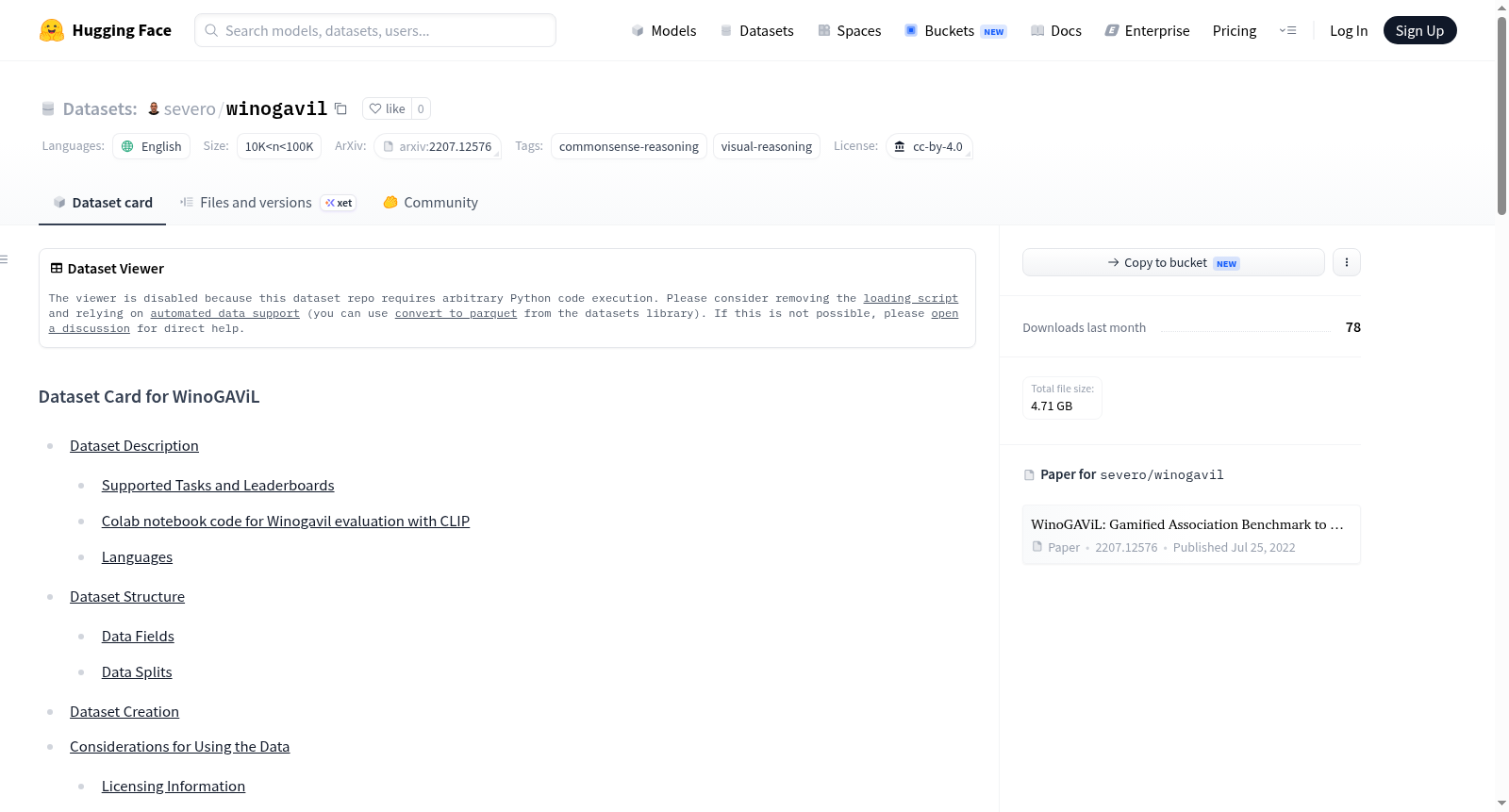Viewport: 1509px width, 812px height.
Task: Open the three-dot more options menu
Action: [1347, 262]
